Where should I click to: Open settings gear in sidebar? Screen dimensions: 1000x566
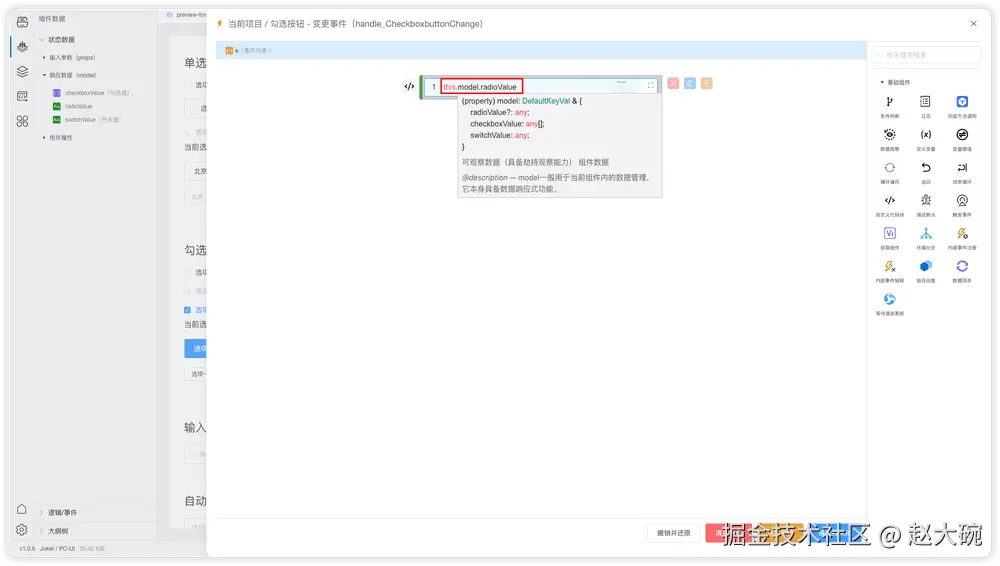pos(22,530)
